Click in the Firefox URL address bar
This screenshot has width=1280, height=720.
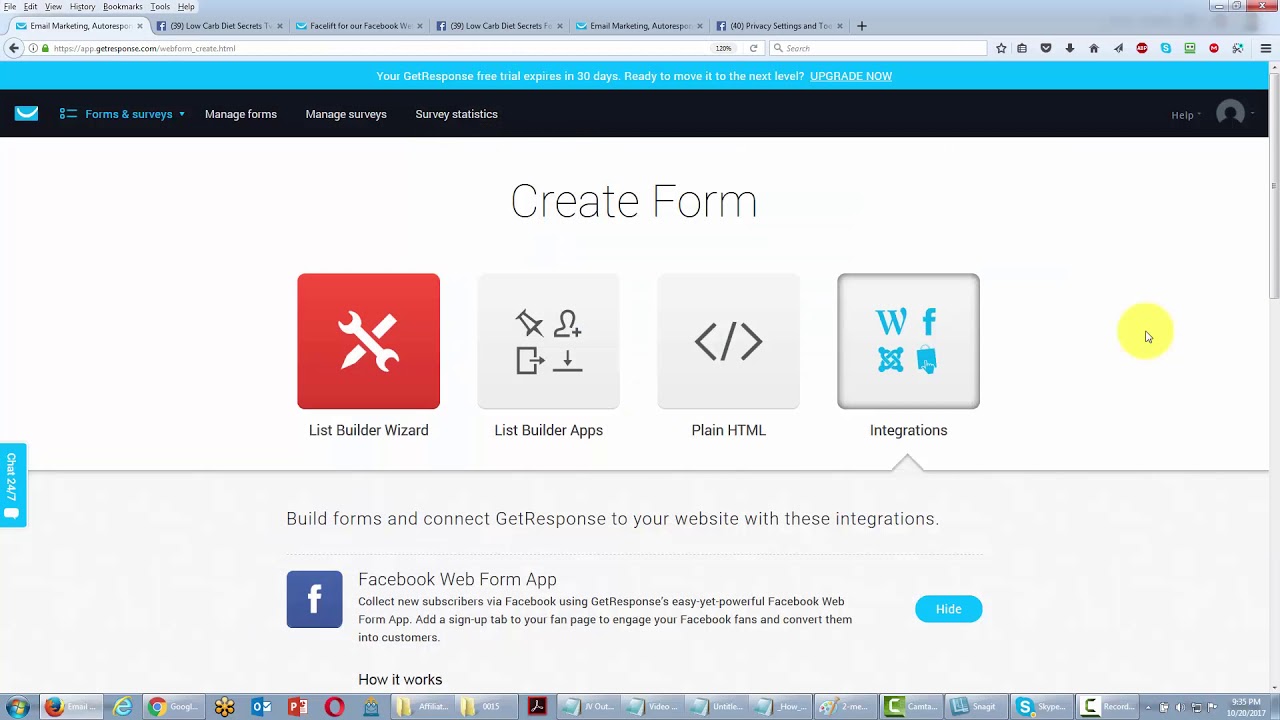(x=380, y=48)
